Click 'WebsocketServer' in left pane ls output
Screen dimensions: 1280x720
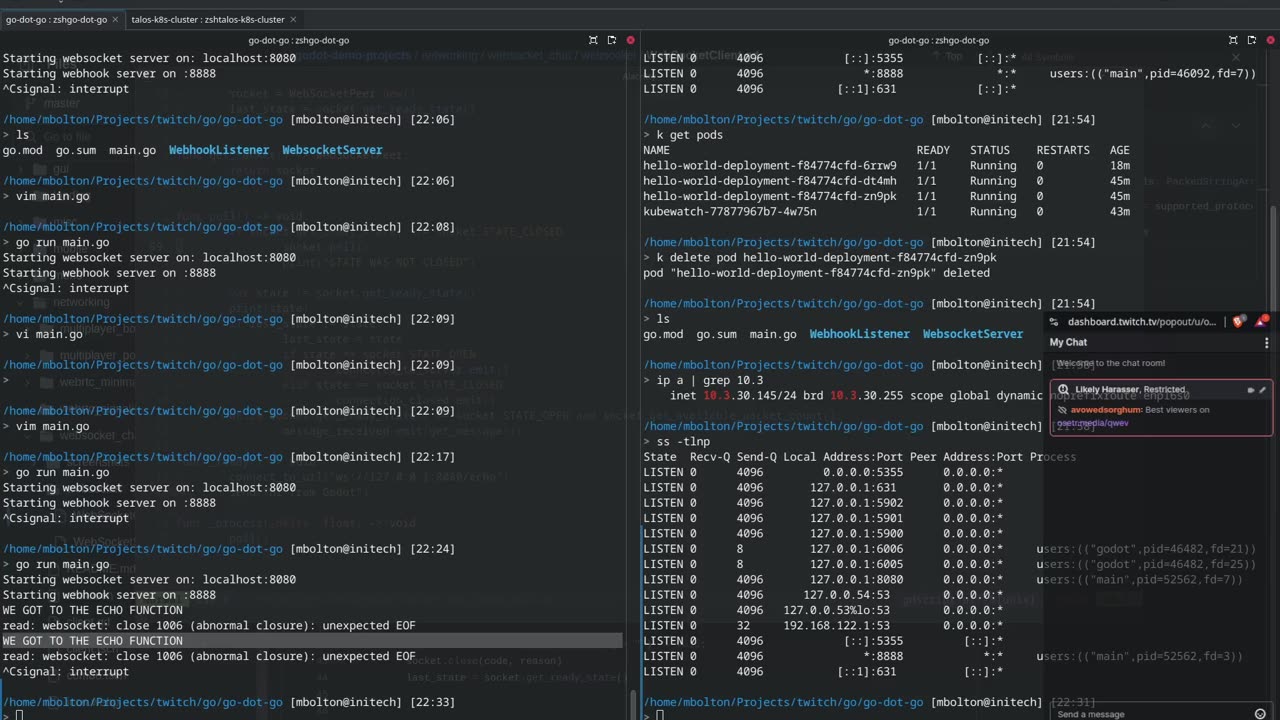click(332, 150)
